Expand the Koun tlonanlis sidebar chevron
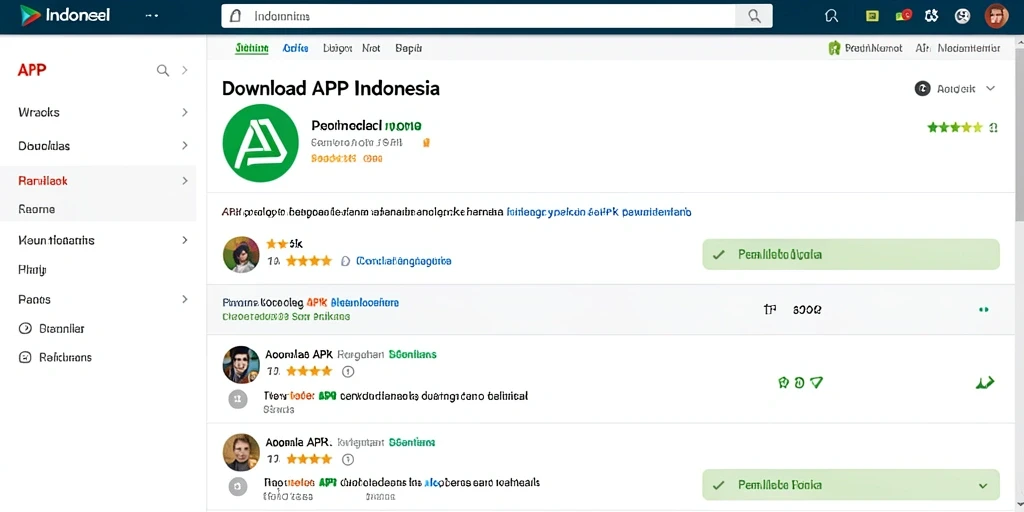Image resolution: width=1024 pixels, height=512 pixels. pyautogui.click(x=185, y=240)
